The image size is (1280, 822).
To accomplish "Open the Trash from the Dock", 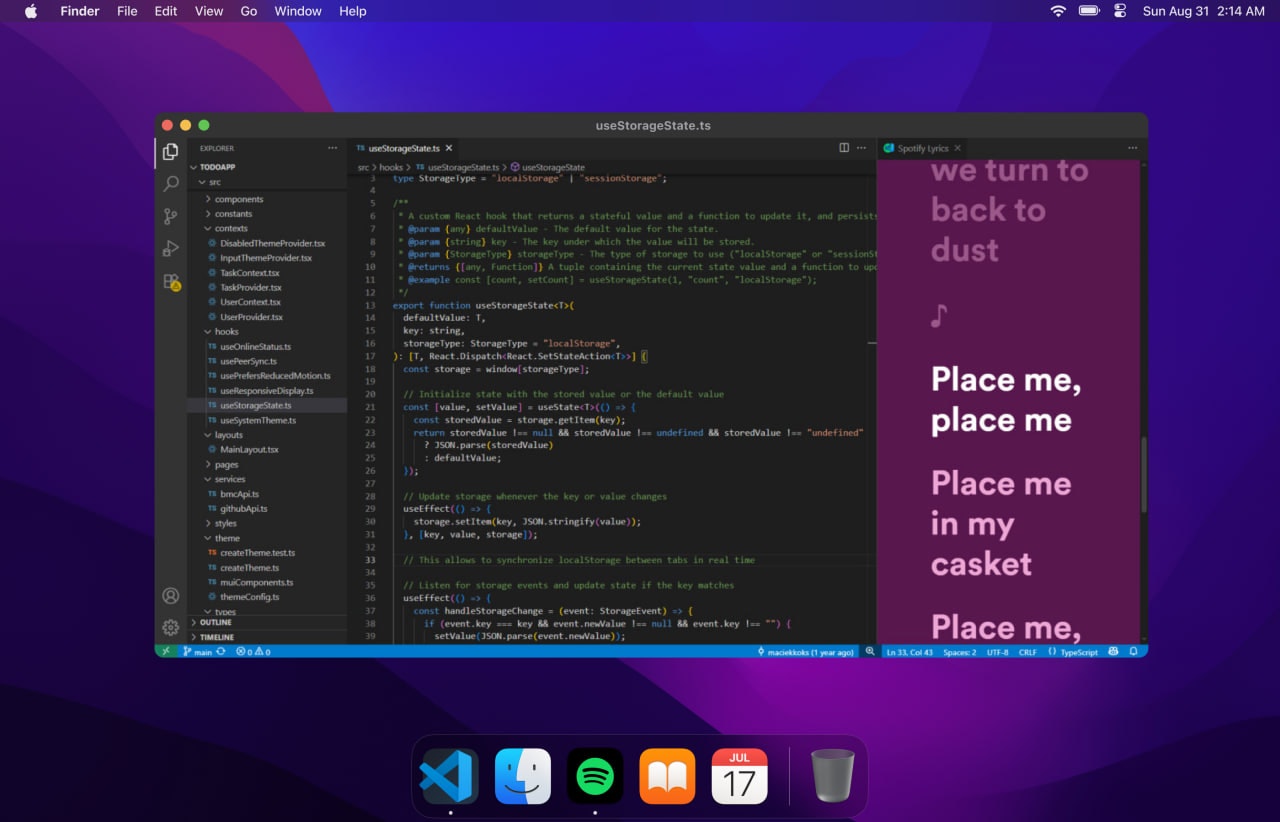I will [833, 776].
